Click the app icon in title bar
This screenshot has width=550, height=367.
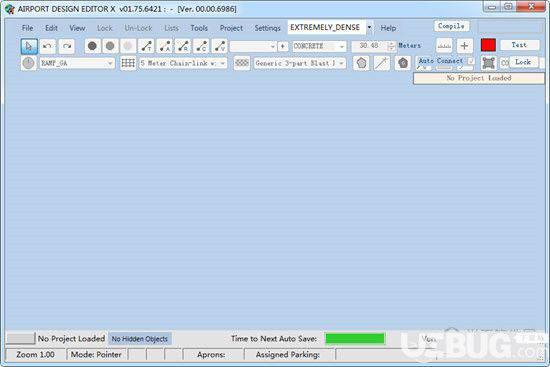tap(10, 9)
